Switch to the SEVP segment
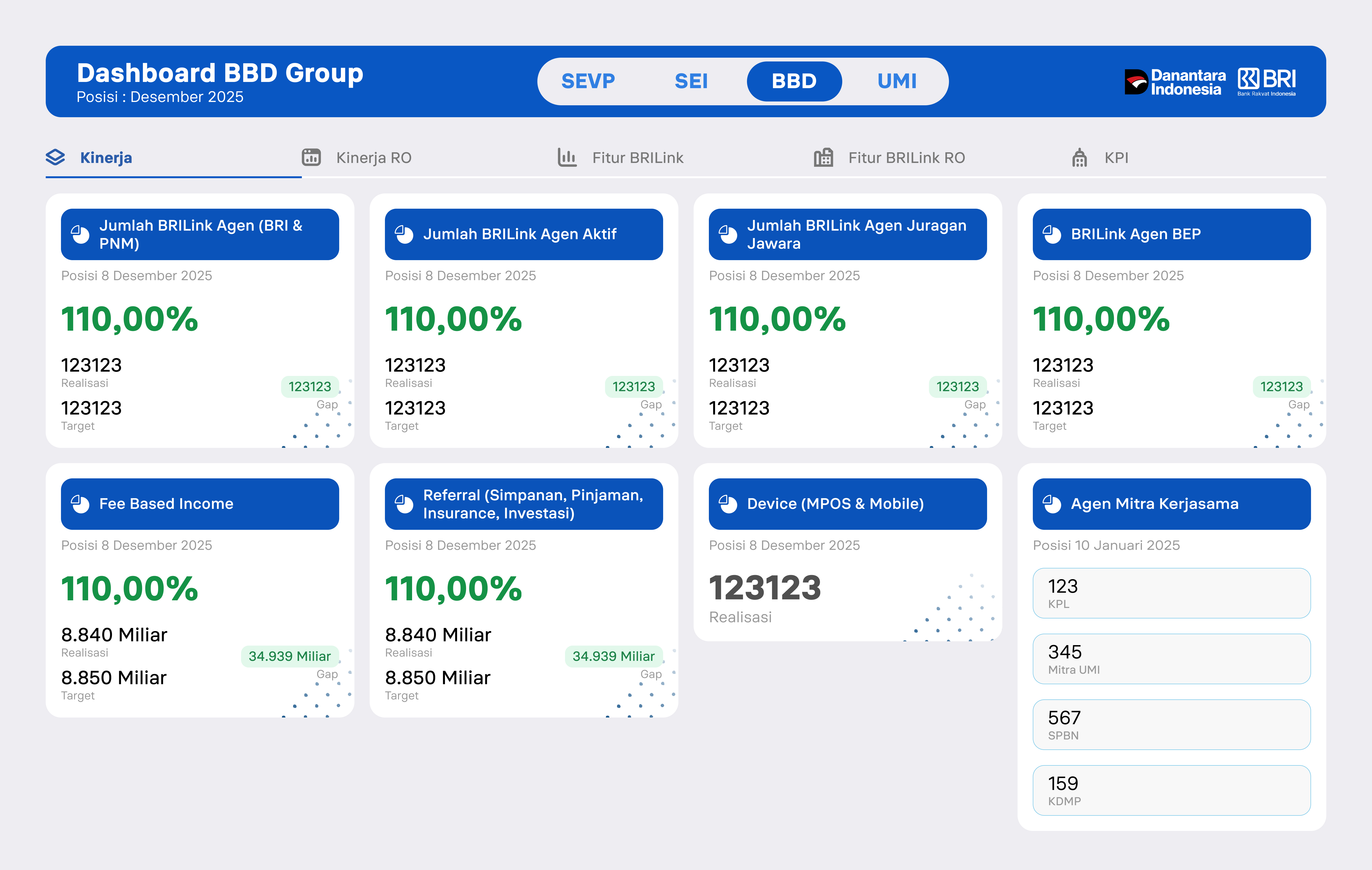 pos(588,81)
